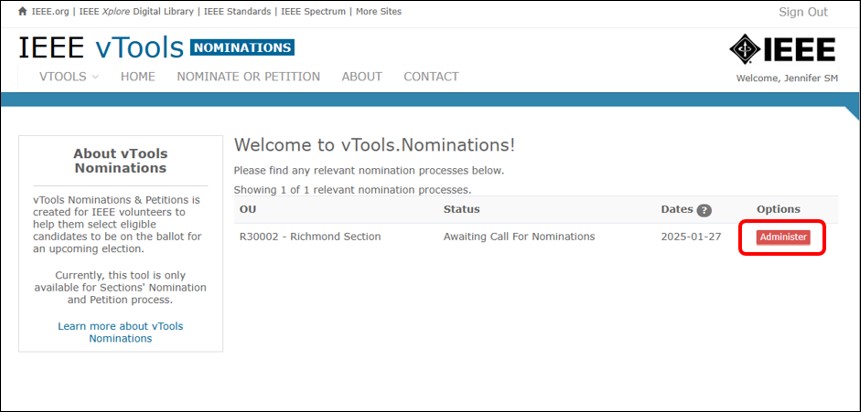Go to the HOME menu item
The height and width of the screenshot is (412, 861).
(x=138, y=76)
